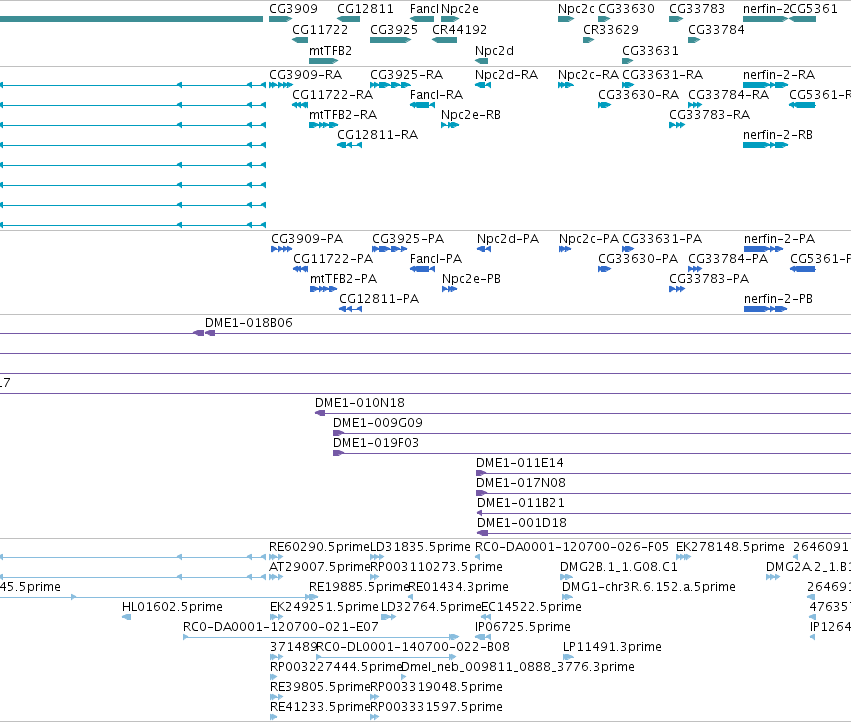
Task: Select the DME1-017N08 clone
Action: (663, 493)
